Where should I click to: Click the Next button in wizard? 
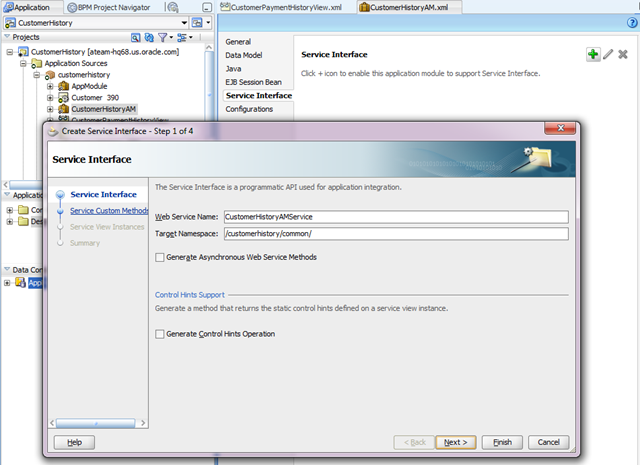[x=456, y=442]
